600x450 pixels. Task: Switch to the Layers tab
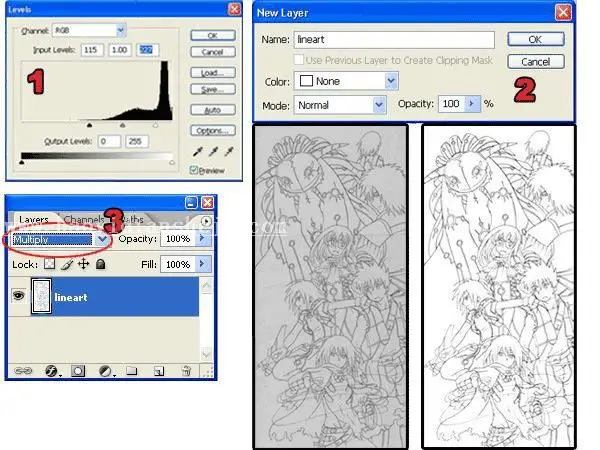pyautogui.click(x=34, y=220)
